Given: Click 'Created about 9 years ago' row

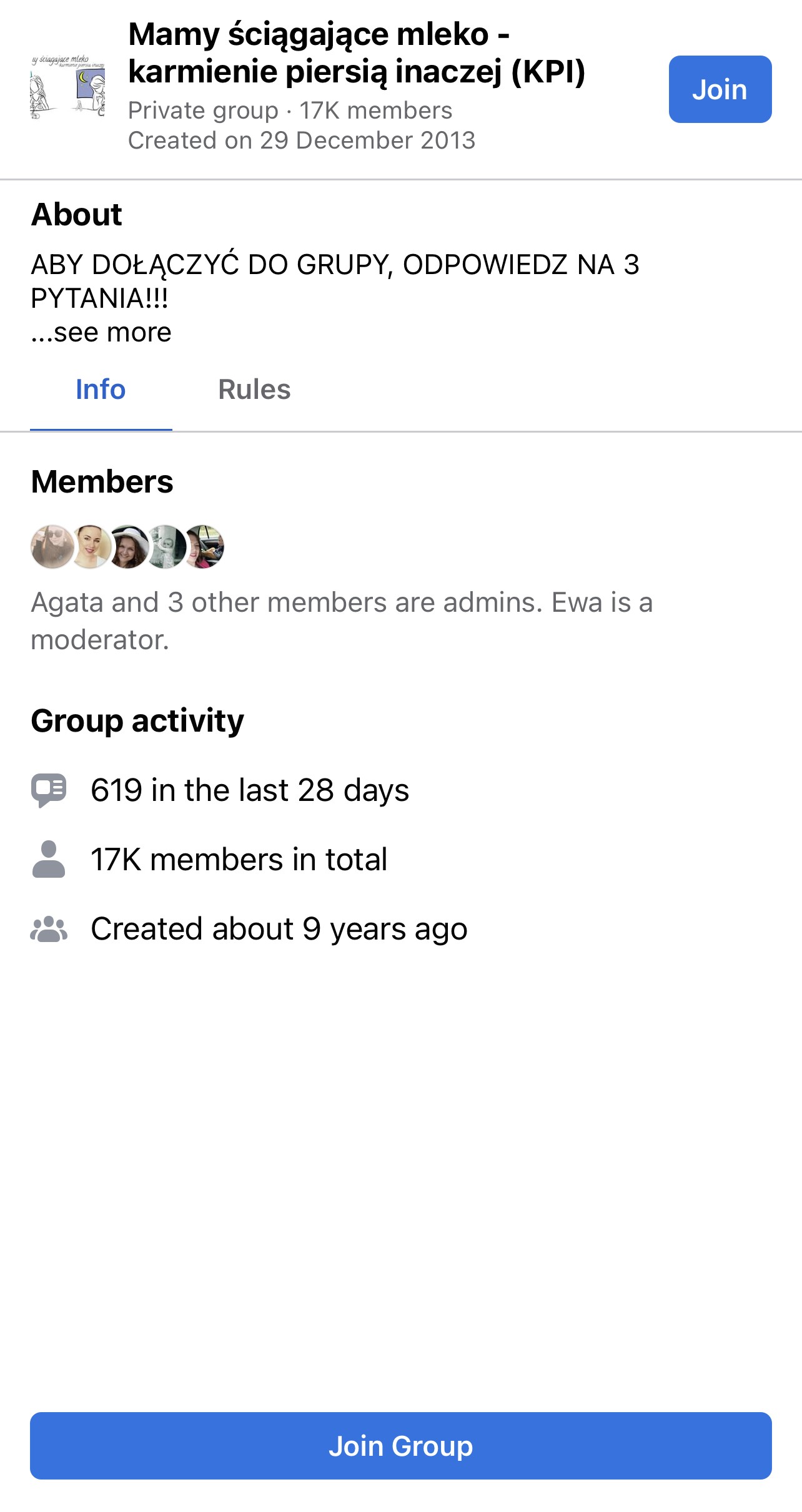Looking at the screenshot, I should coord(279,929).
